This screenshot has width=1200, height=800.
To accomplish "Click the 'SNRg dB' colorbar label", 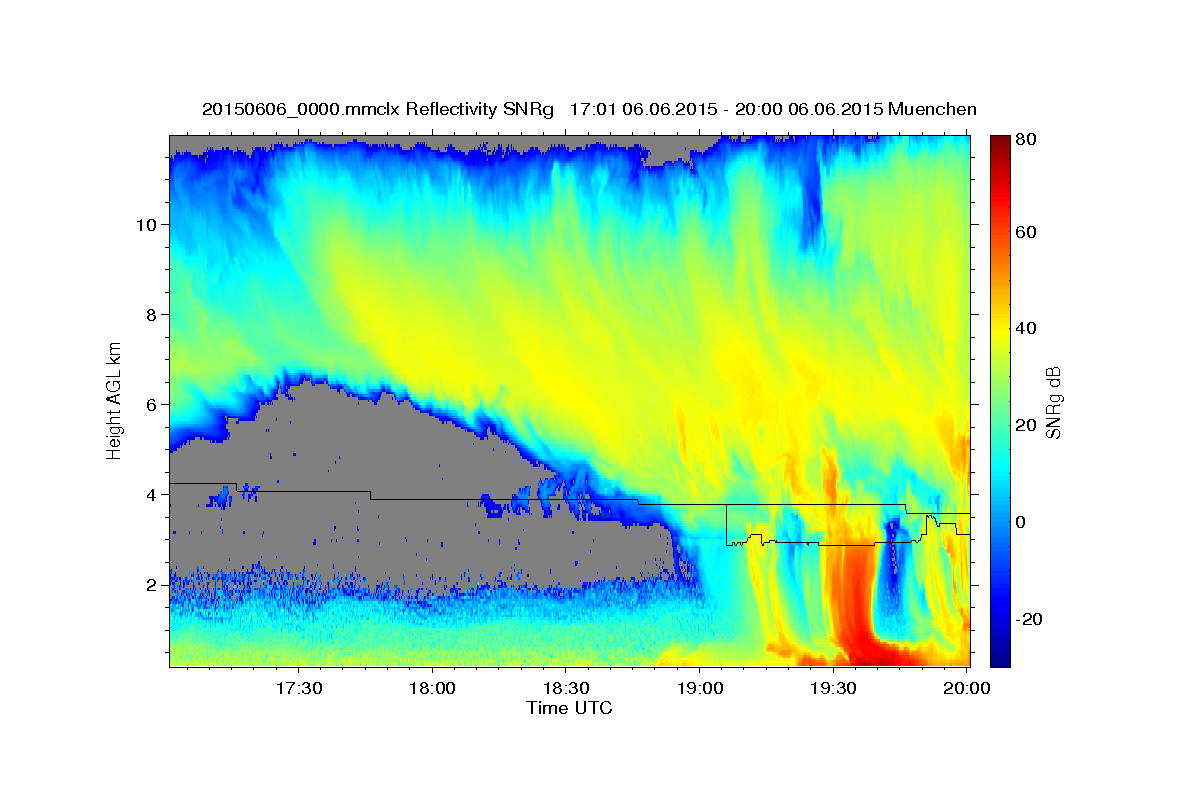I will (x=1054, y=401).
